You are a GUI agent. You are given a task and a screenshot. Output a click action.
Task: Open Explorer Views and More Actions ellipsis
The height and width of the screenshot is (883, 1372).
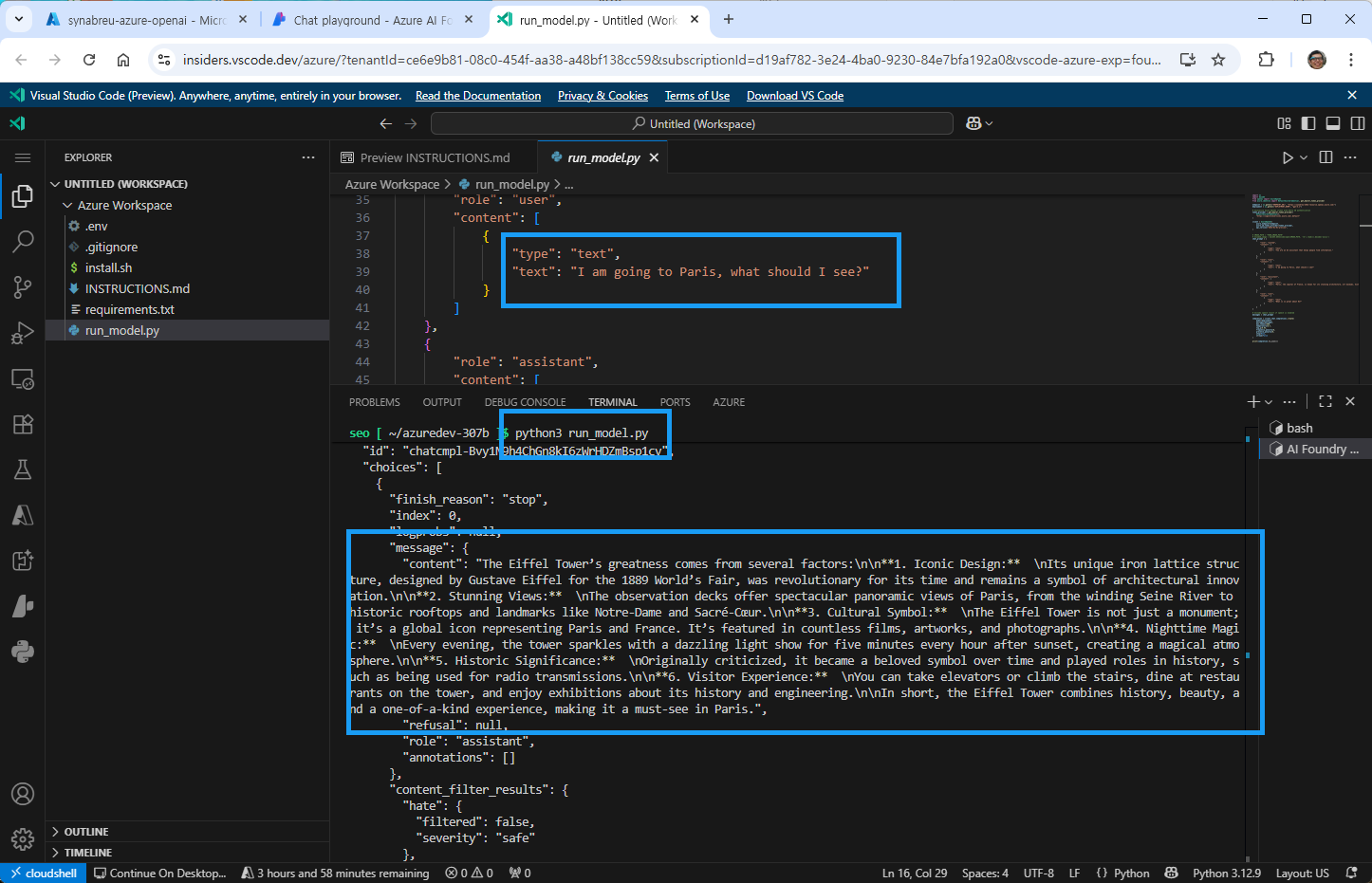click(308, 157)
